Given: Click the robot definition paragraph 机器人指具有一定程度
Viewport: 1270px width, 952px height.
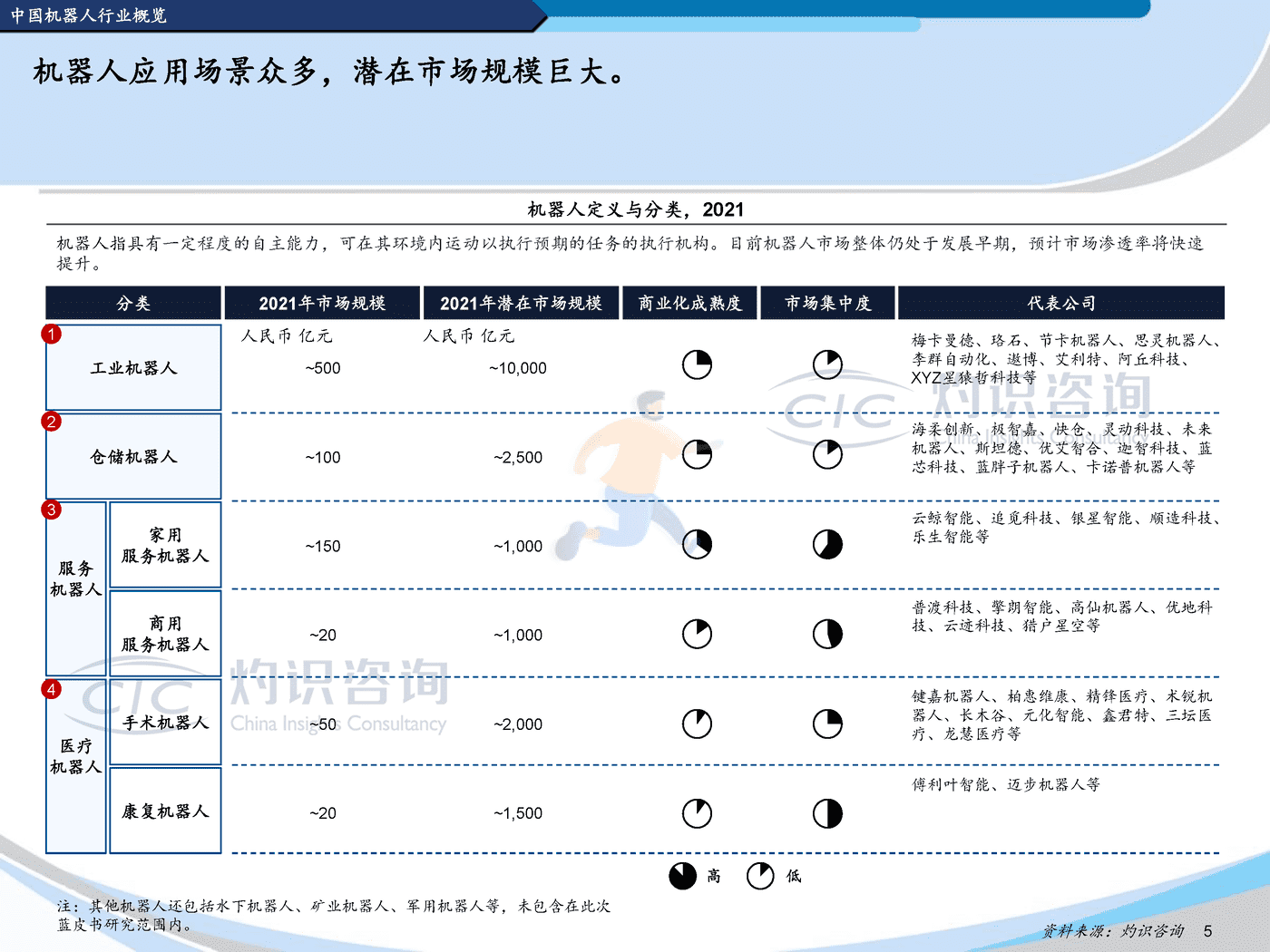Looking at the screenshot, I should coord(630,253).
